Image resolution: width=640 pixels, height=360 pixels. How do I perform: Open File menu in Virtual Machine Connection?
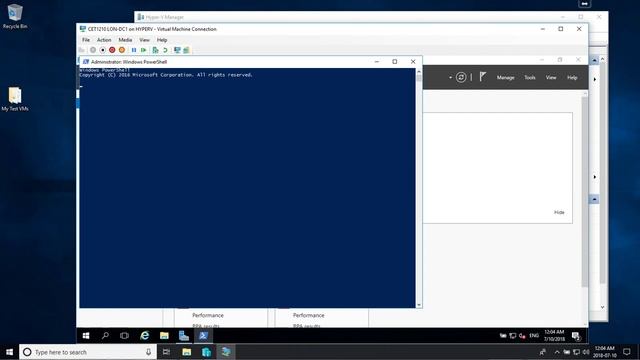[x=86, y=40]
